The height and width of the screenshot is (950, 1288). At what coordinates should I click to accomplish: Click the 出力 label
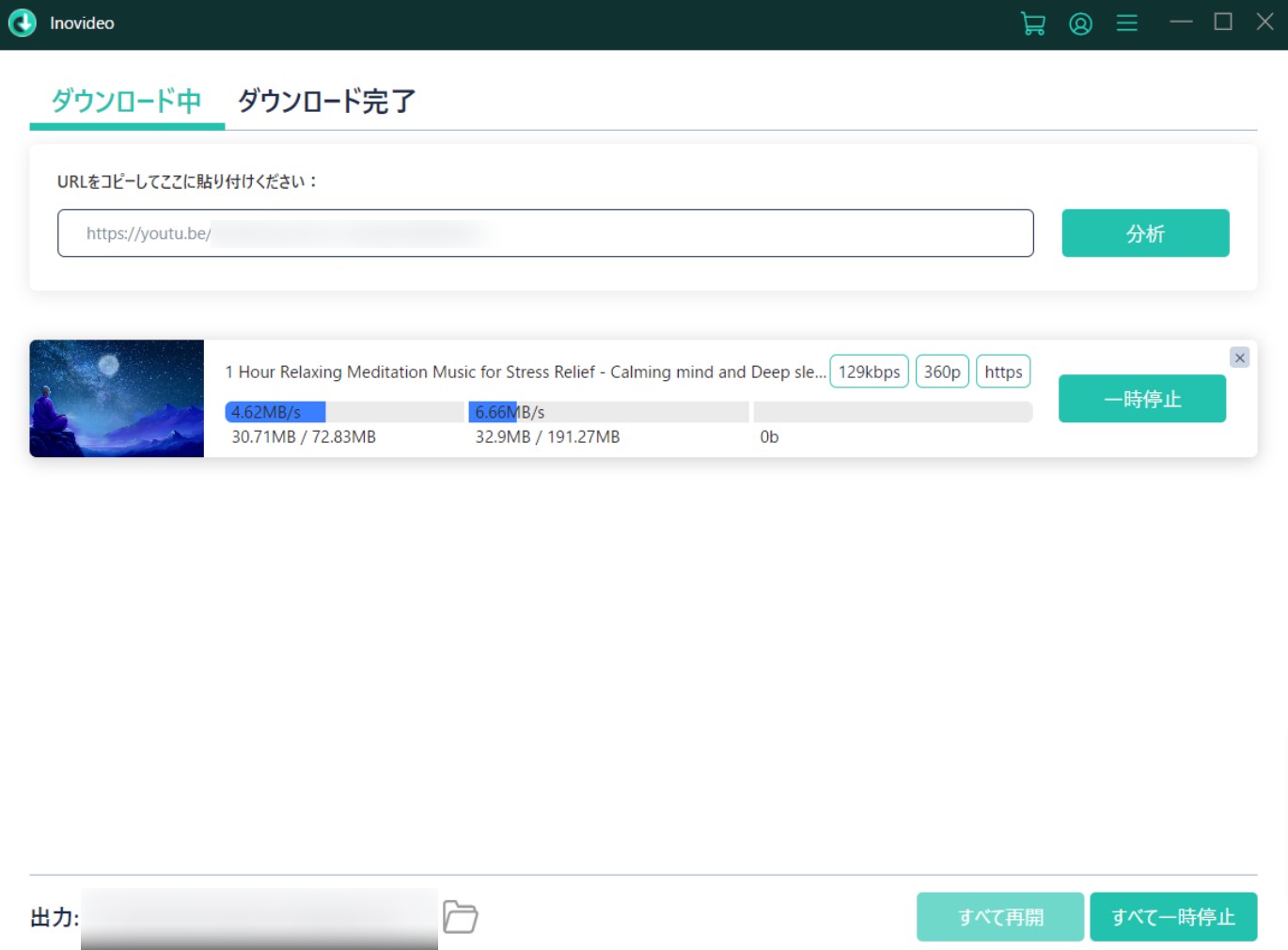55,918
